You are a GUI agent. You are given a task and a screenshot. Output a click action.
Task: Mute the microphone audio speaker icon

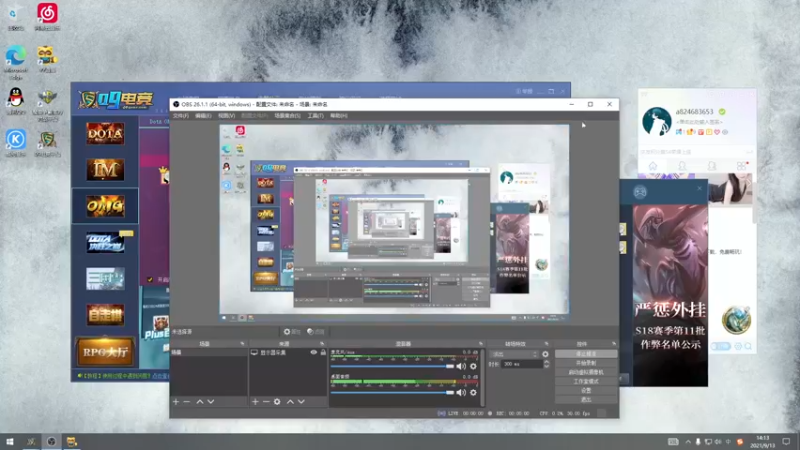click(461, 366)
